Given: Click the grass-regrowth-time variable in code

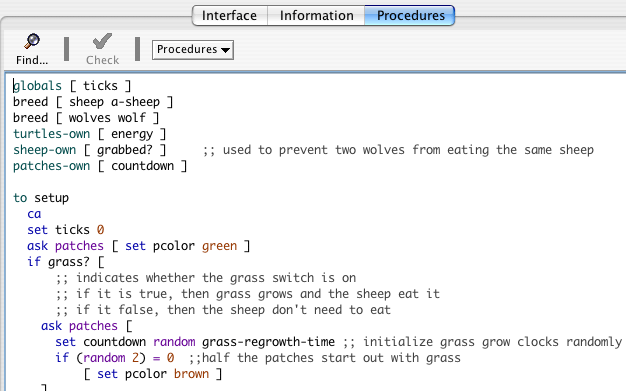Looking at the screenshot, I should (268, 342).
